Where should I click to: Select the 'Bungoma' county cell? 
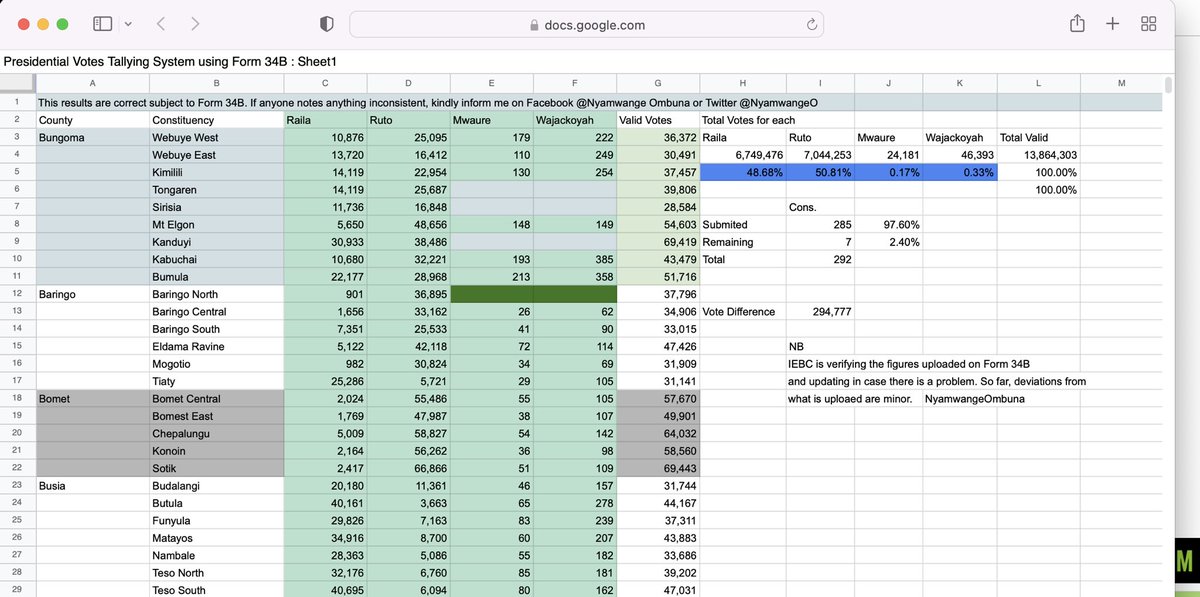pos(92,137)
